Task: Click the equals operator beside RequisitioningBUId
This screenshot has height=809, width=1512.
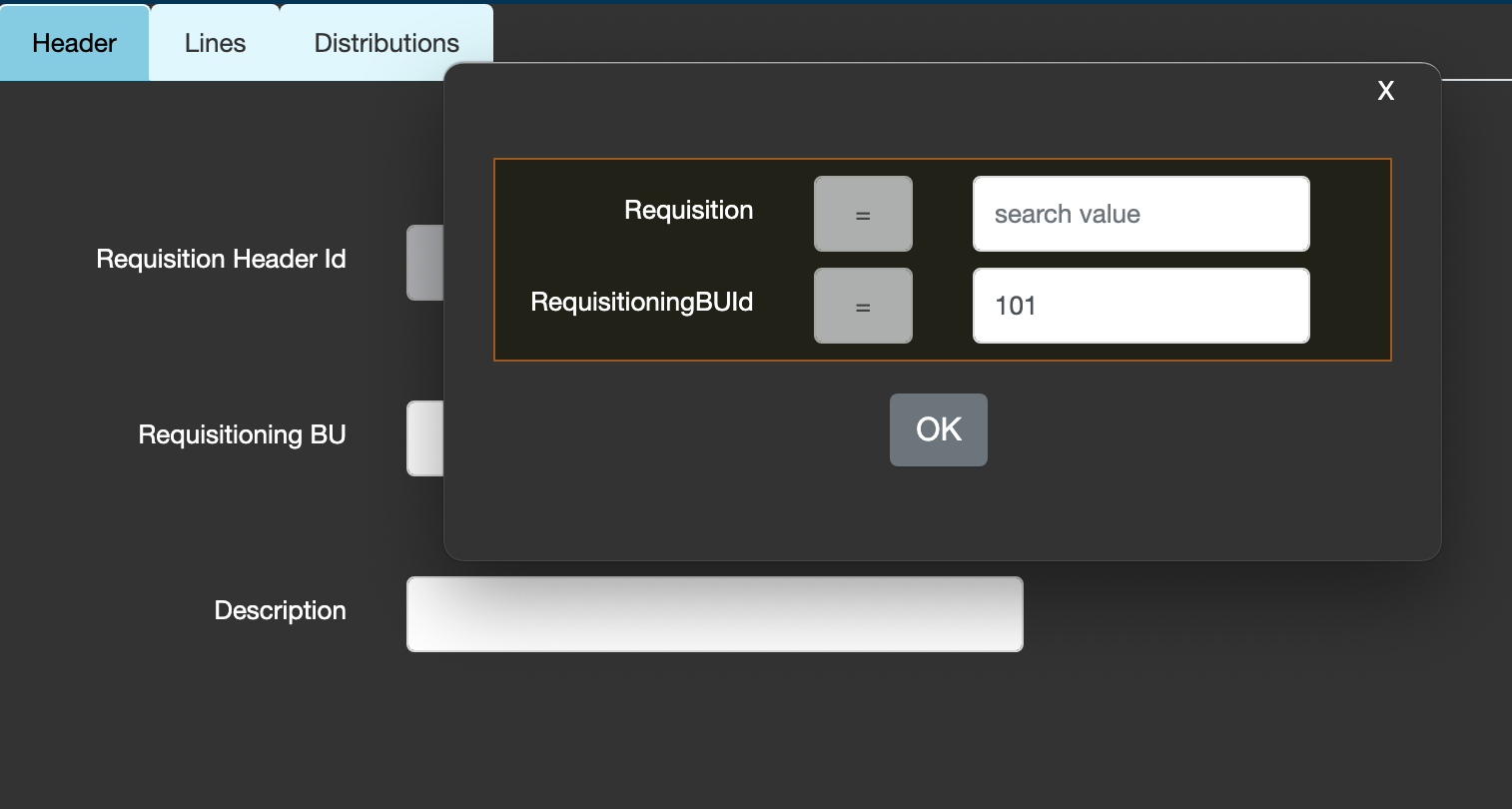Action: (862, 306)
